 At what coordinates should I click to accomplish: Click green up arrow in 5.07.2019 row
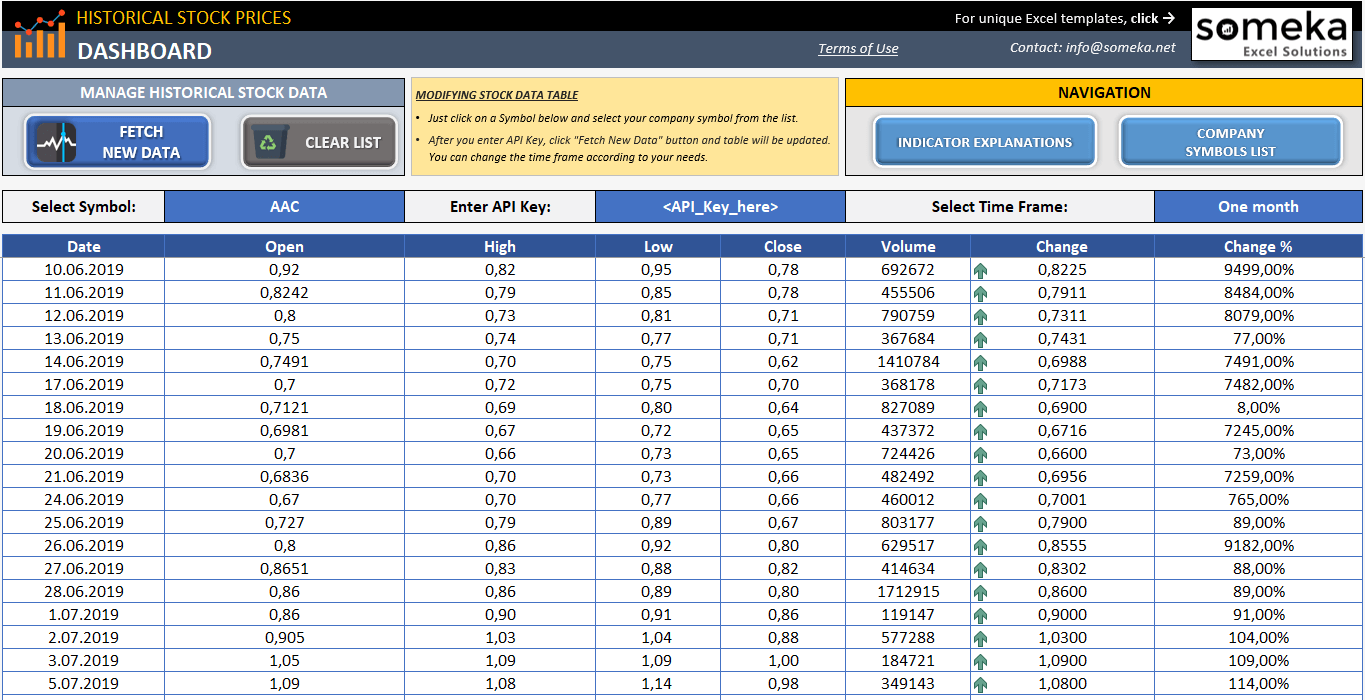980,684
